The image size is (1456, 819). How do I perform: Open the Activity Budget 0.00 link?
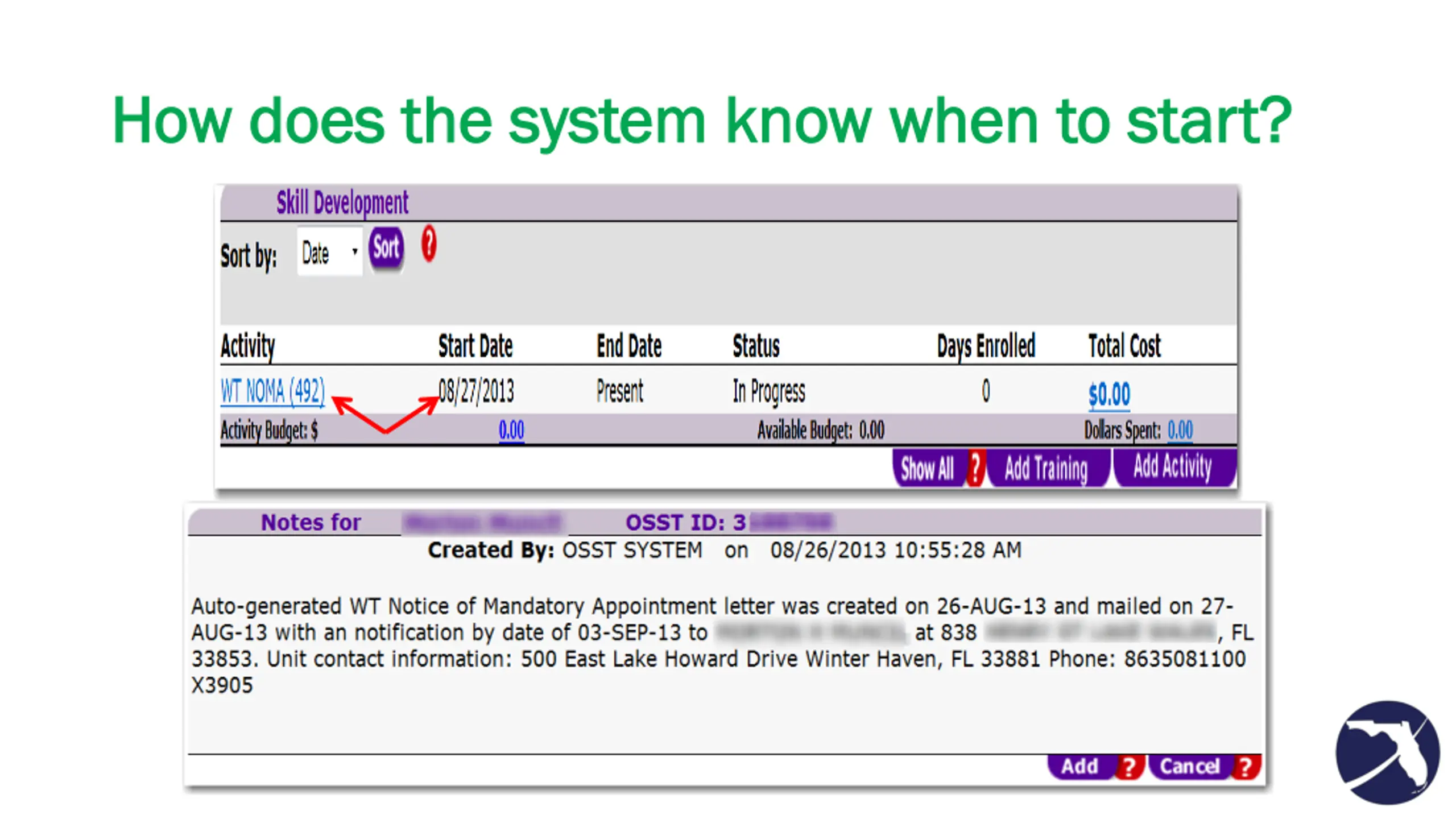[511, 430]
